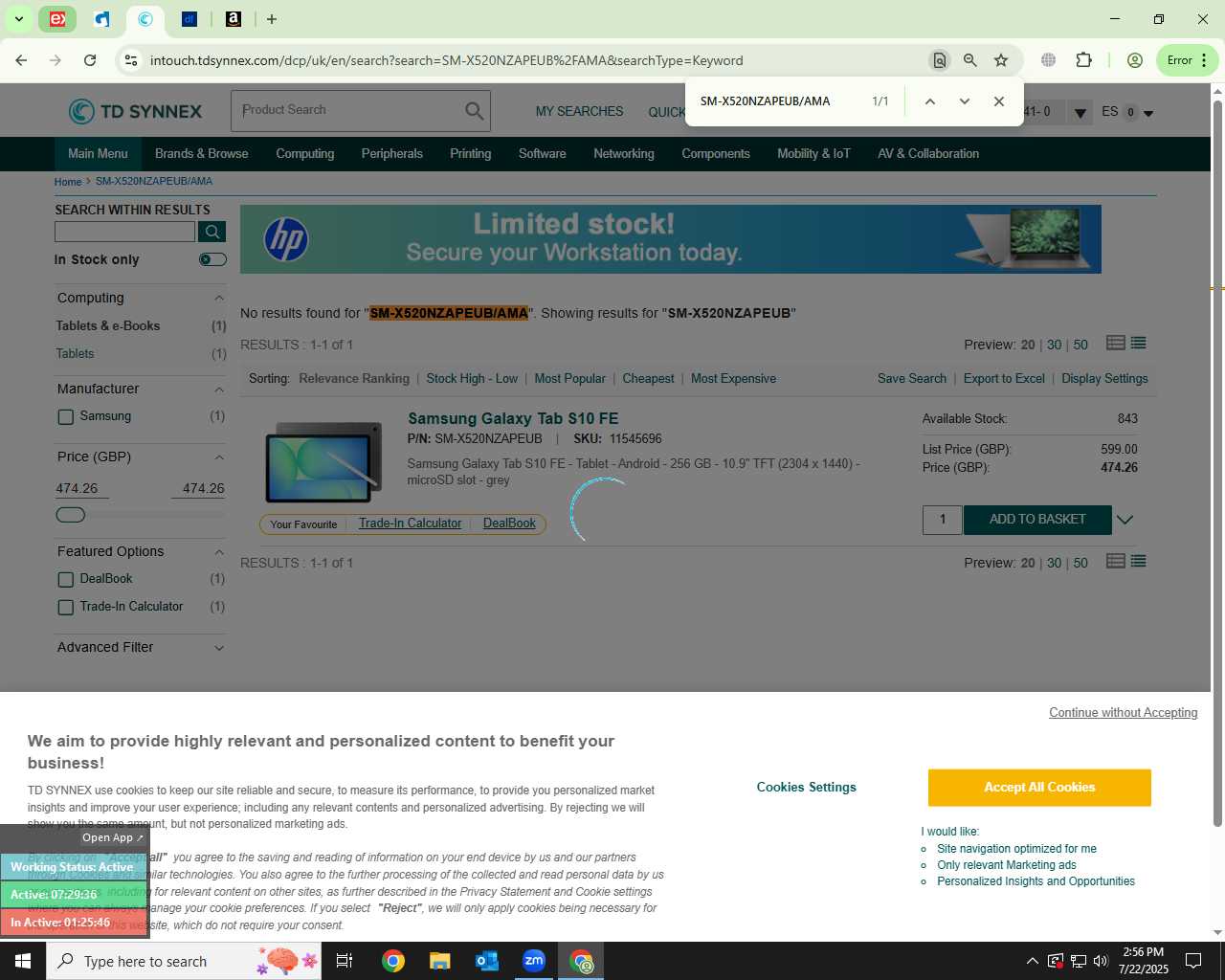Open Cookies Settings
The image size is (1225, 980).
click(806, 788)
